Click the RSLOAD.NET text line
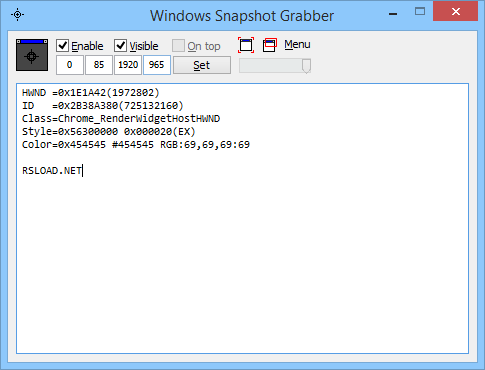The height and width of the screenshot is (370, 485). pos(52,171)
